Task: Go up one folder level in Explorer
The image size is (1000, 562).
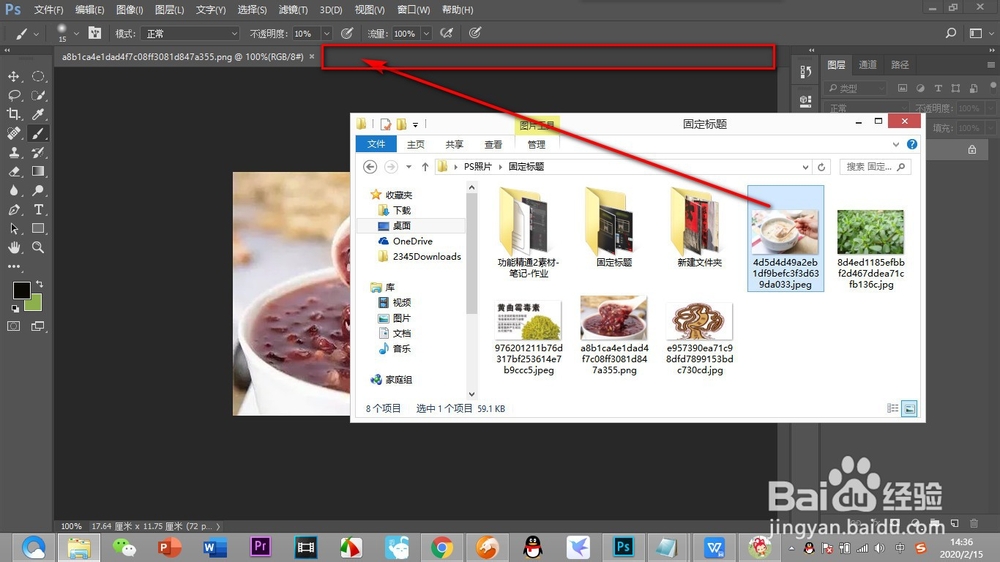Action: point(425,167)
